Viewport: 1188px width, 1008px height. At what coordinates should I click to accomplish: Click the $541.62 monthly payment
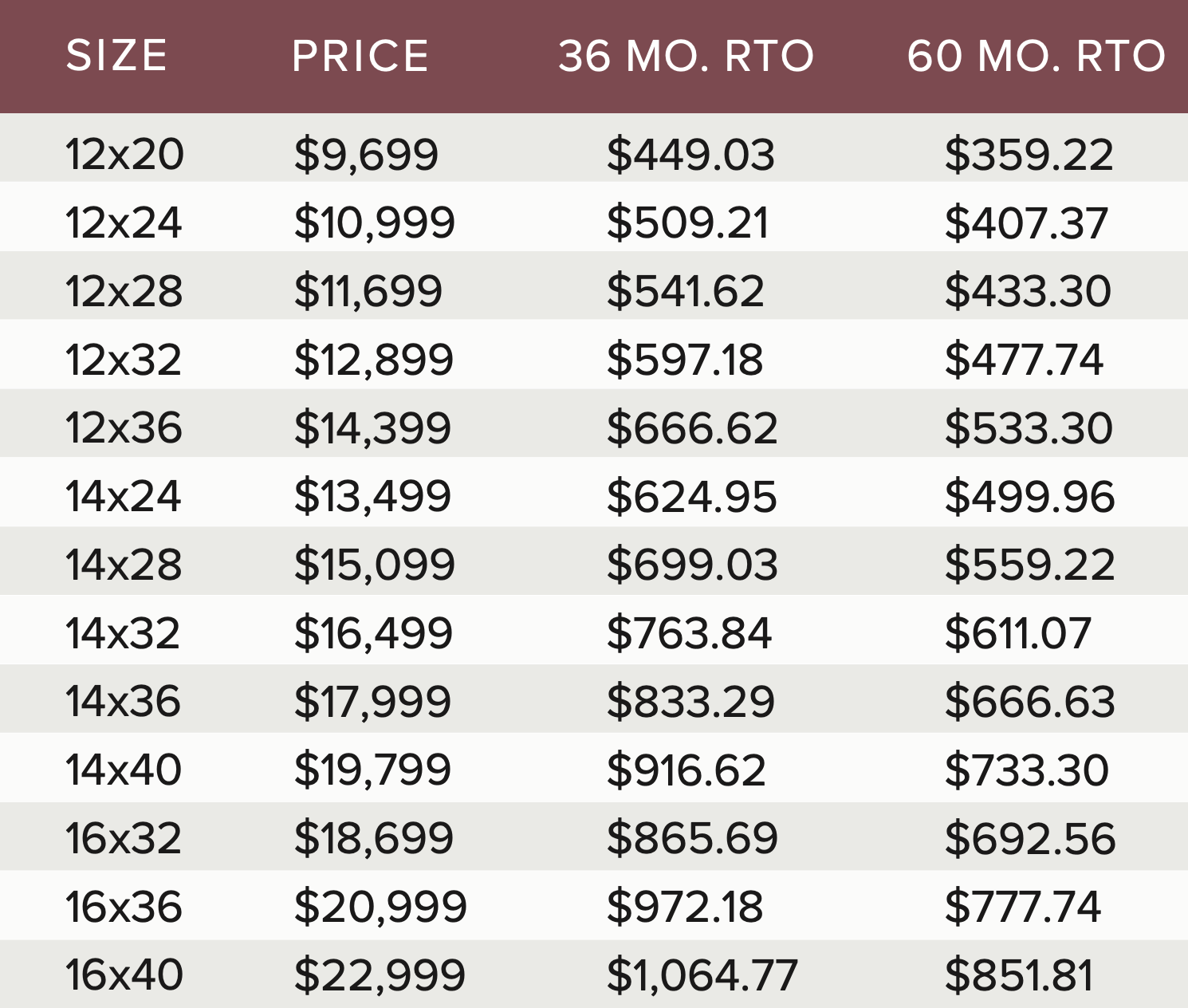pos(685,291)
